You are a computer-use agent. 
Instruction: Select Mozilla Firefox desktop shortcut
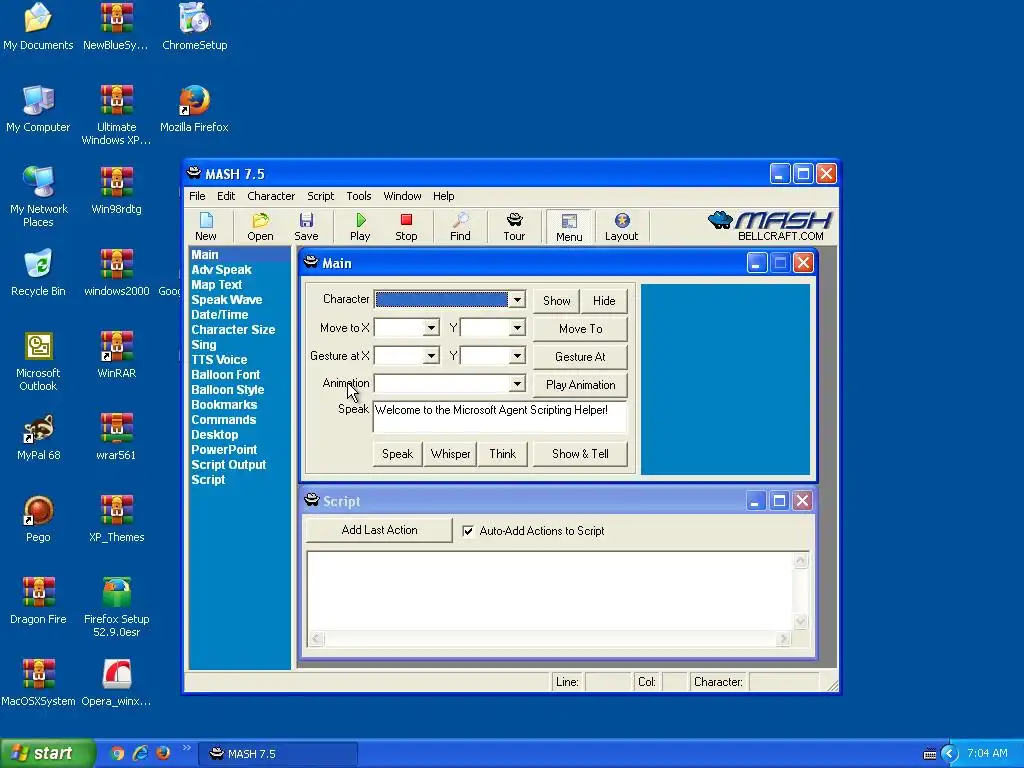click(x=194, y=108)
